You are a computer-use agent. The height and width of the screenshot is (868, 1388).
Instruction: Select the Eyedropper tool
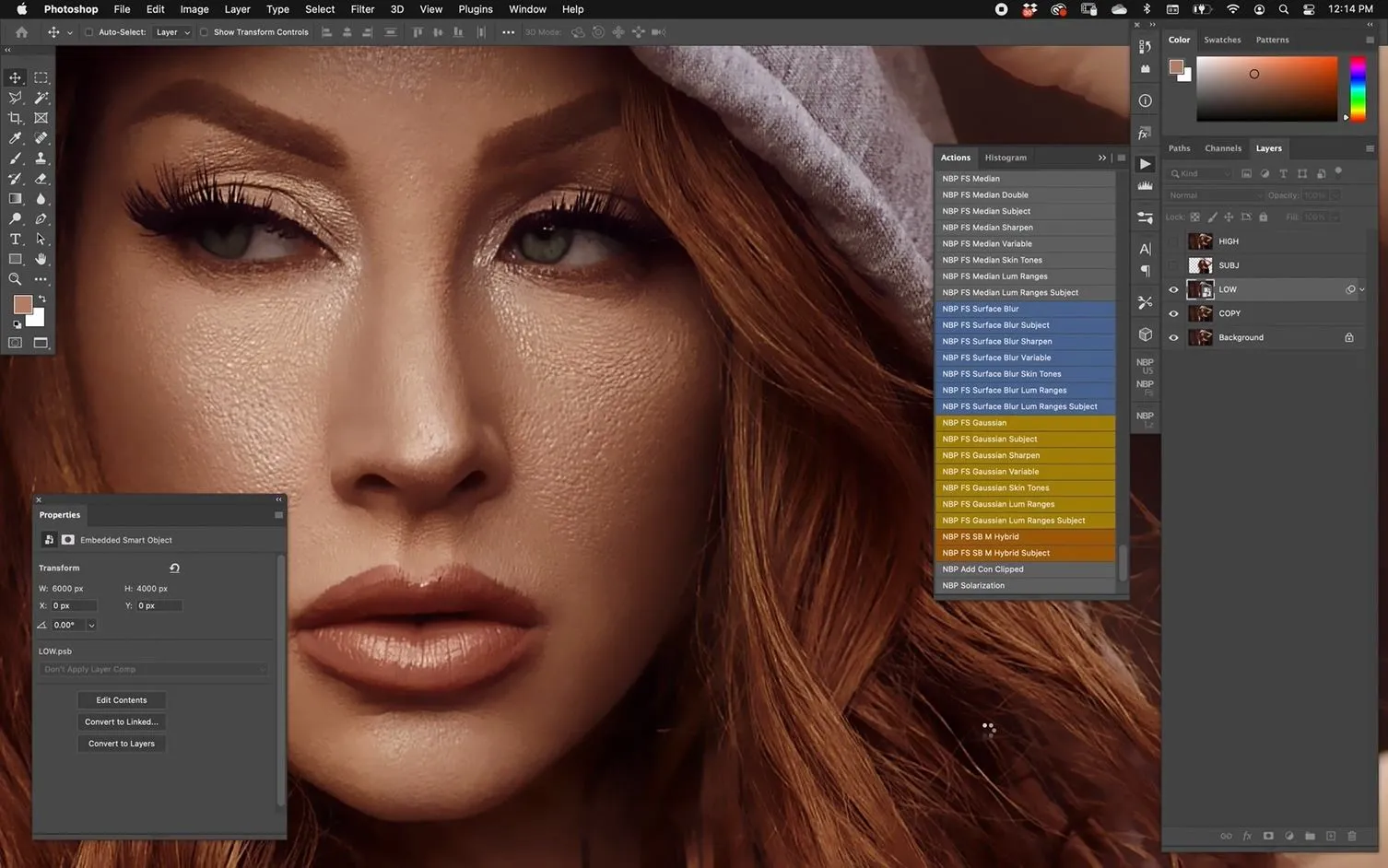click(x=16, y=138)
